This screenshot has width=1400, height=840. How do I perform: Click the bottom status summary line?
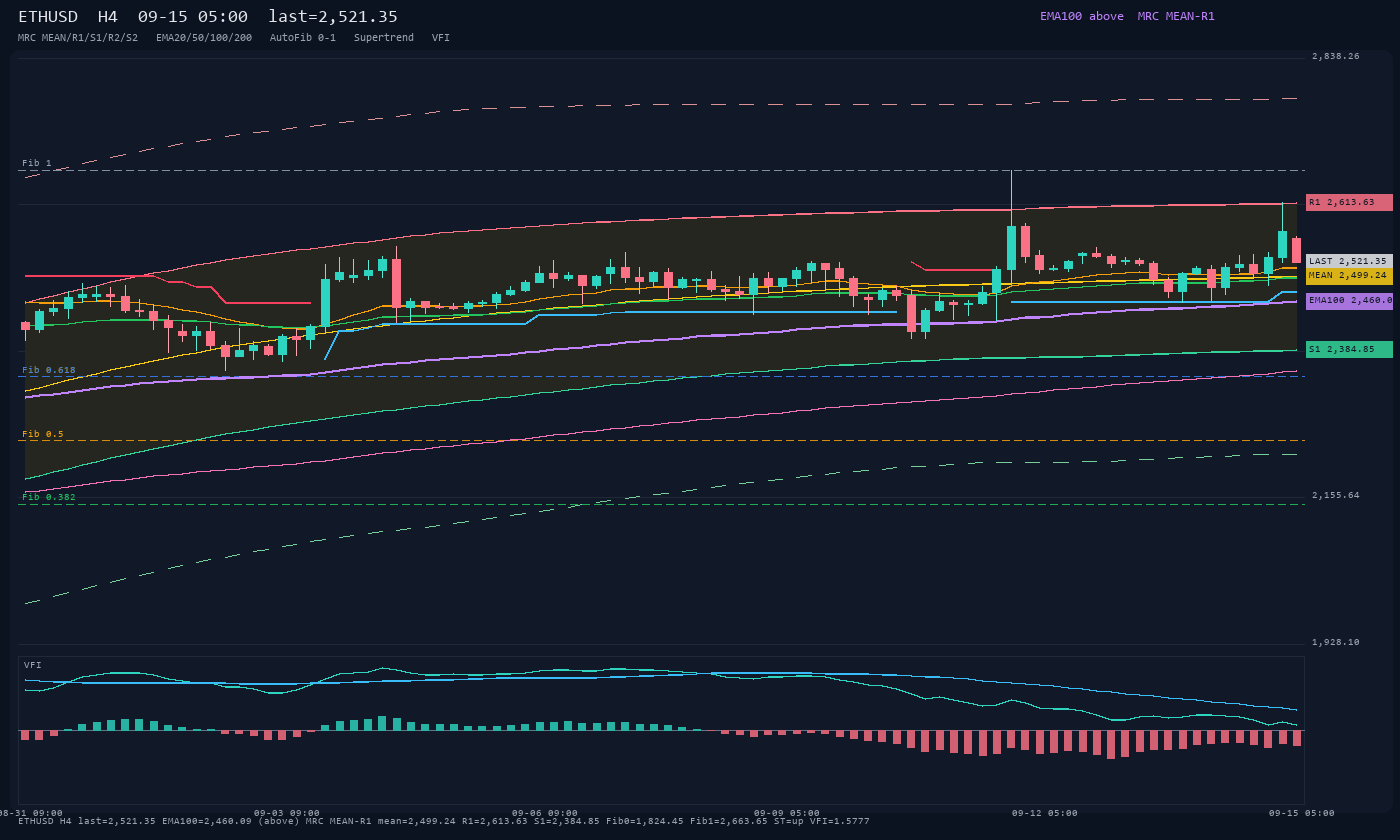pos(444,821)
